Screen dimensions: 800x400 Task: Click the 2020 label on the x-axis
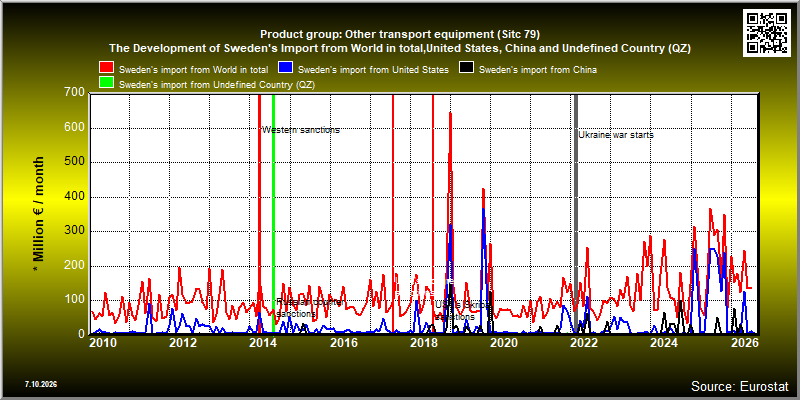pyautogui.click(x=503, y=342)
